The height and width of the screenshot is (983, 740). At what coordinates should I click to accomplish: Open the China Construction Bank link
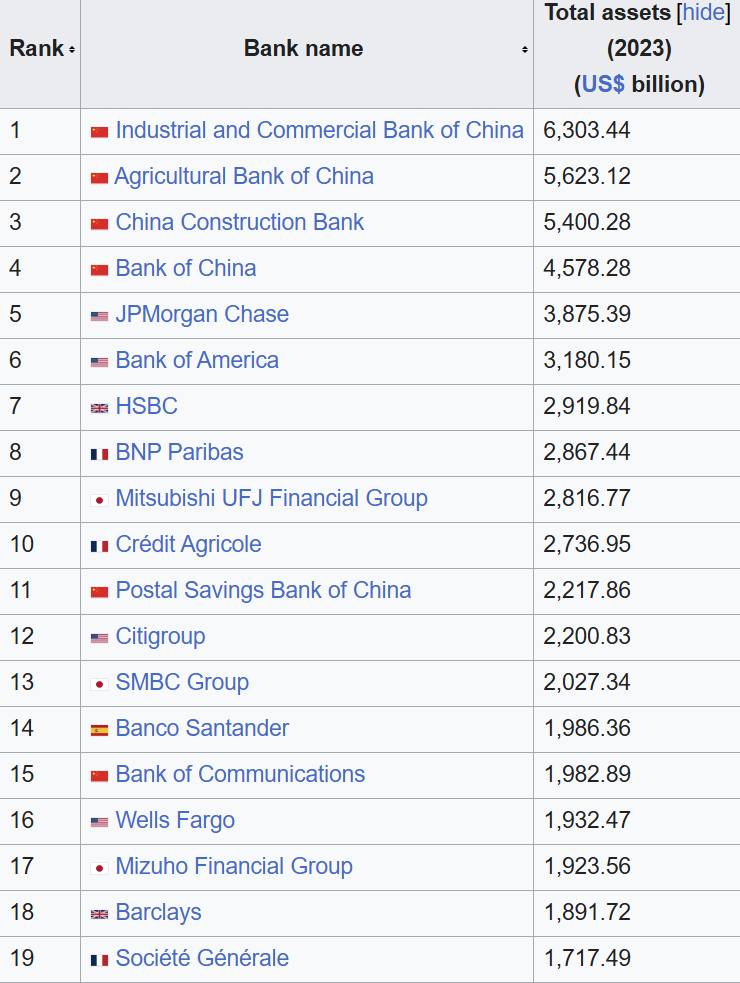pyautogui.click(x=240, y=222)
